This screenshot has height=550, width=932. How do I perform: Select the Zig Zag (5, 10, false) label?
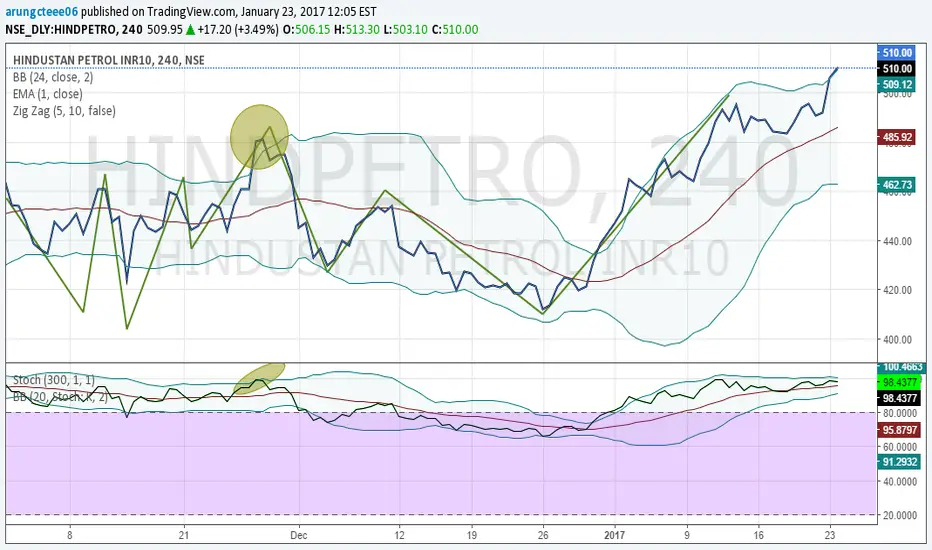(64, 111)
